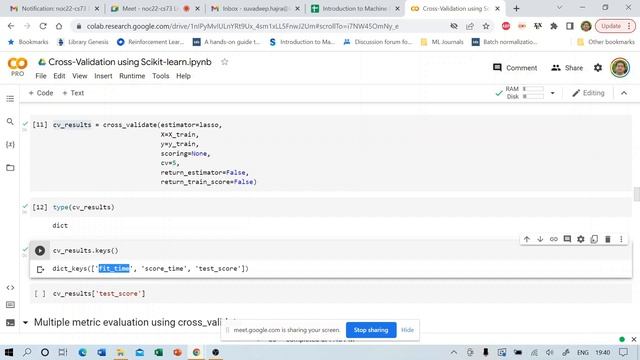This screenshot has height=360, width=640.
Task: Open the table of contents sidebar icon
Action: [x=10, y=99]
